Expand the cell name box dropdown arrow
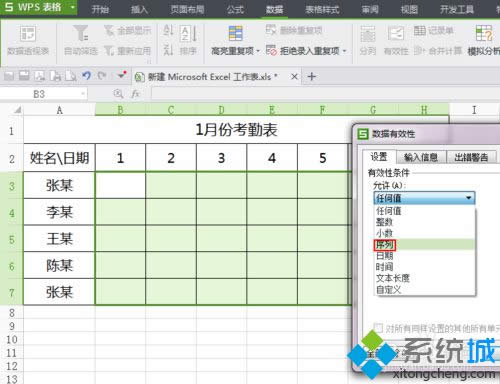This screenshot has width=500, height=384. pos(83,94)
